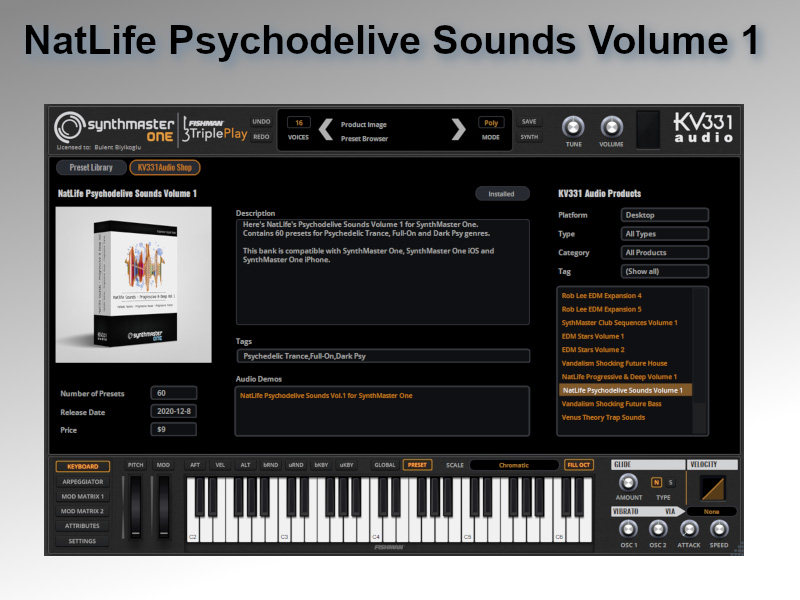This screenshot has width=800, height=600.
Task: Change the Poly mode selector
Action: pyautogui.click(x=491, y=123)
